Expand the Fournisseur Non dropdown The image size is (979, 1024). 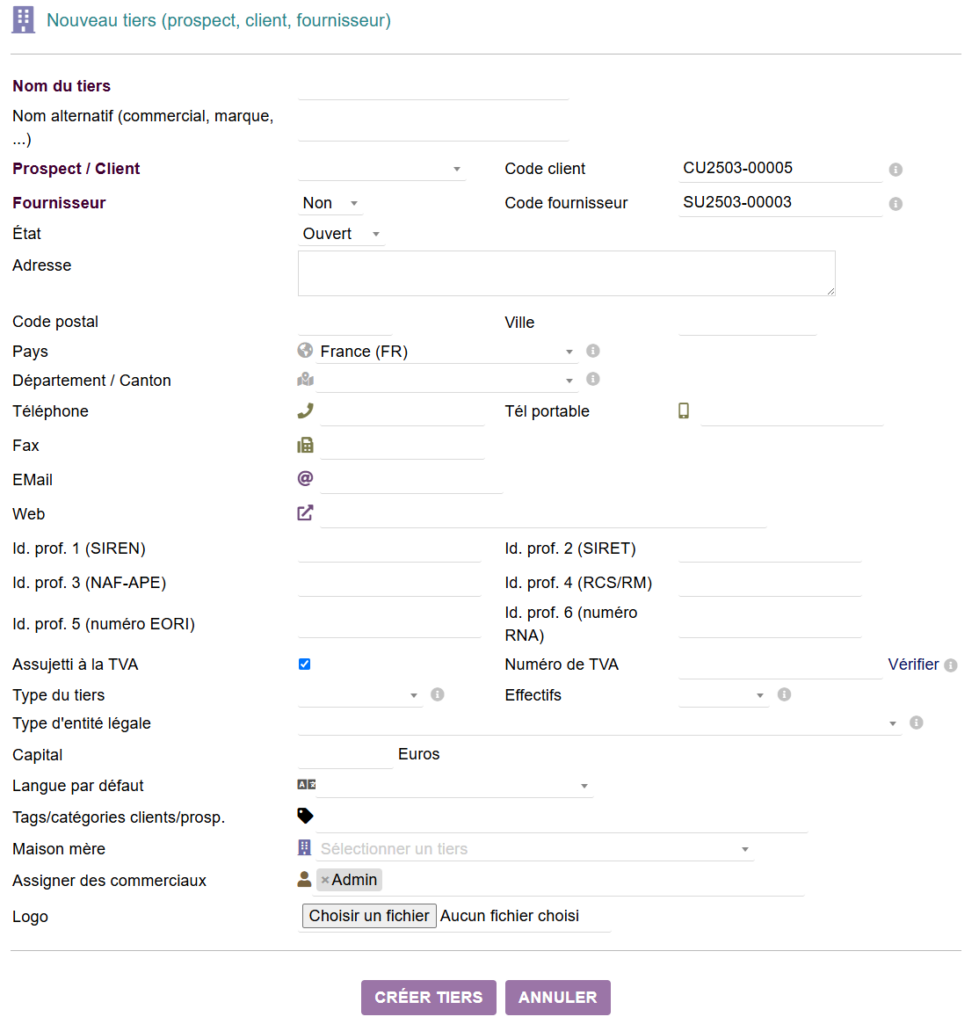click(x=330, y=203)
